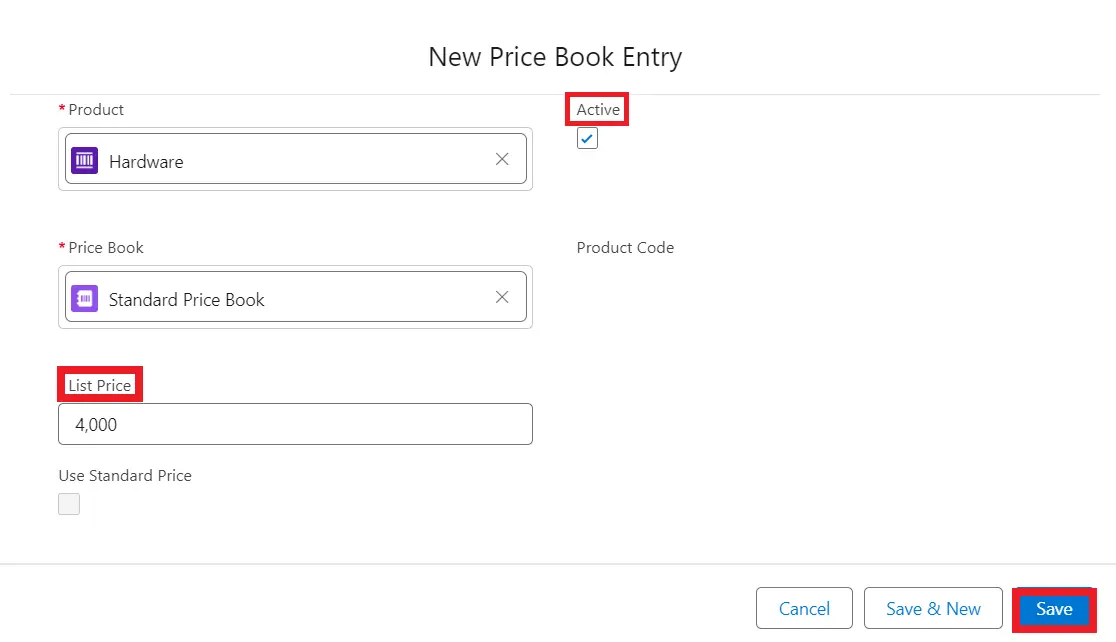Click the List Price label
Viewport: 1116px width, 642px height.
(100, 385)
